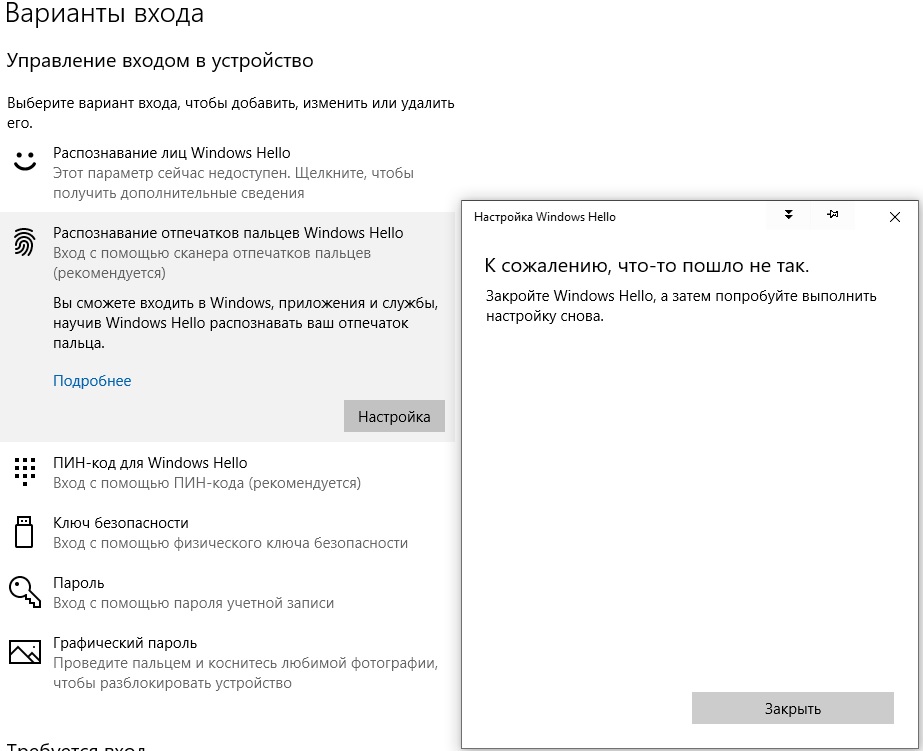Click the dialog title Настройка Windows Hello
The image size is (923, 751).
click(x=544, y=217)
